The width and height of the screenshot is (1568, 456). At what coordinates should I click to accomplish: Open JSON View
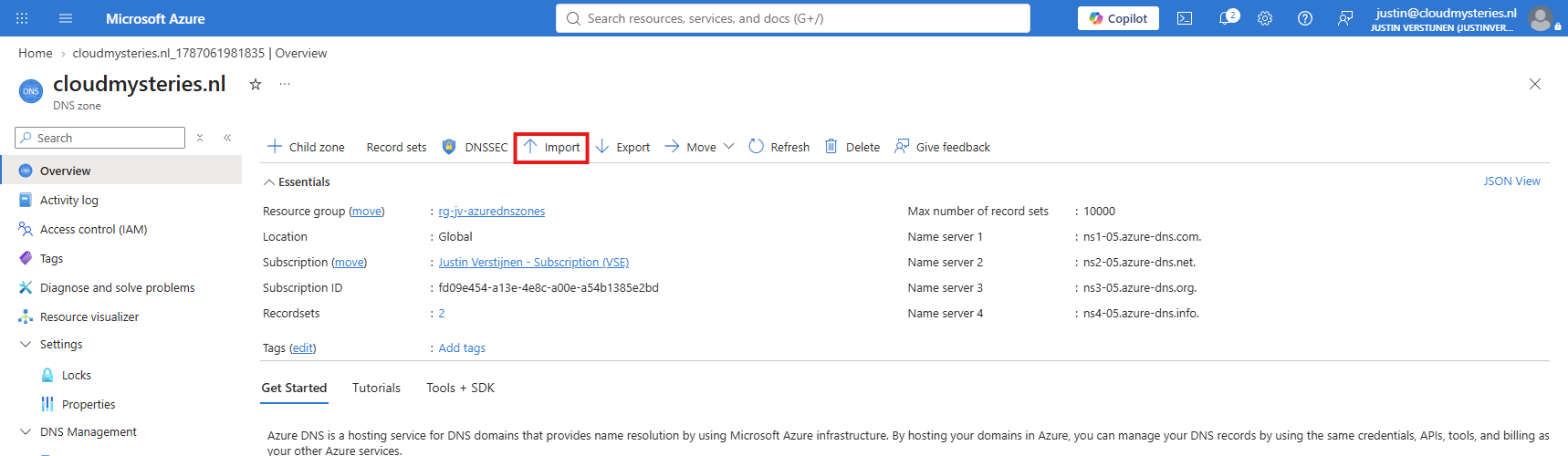[1511, 181]
